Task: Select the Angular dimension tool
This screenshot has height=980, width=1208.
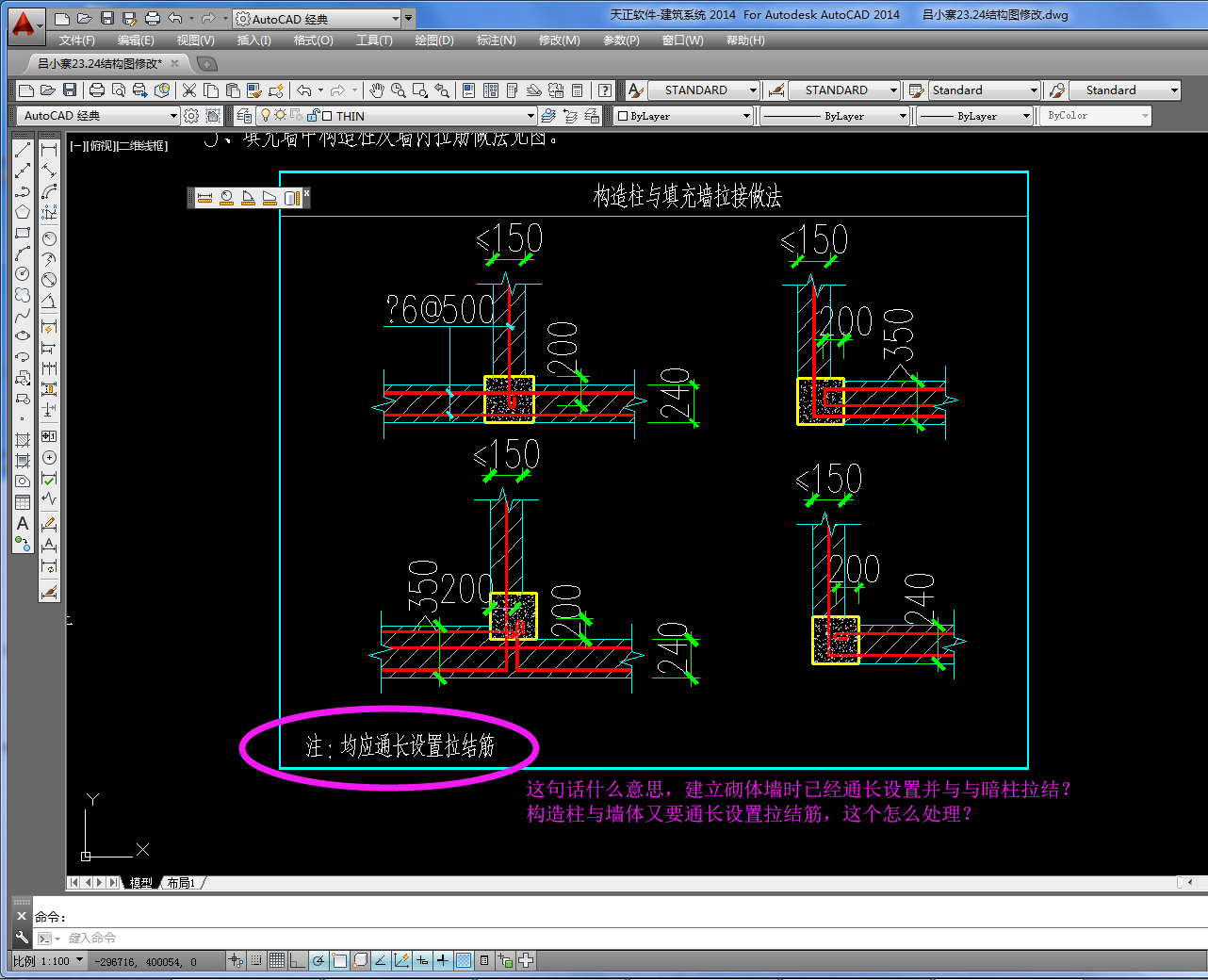Action: [49, 302]
